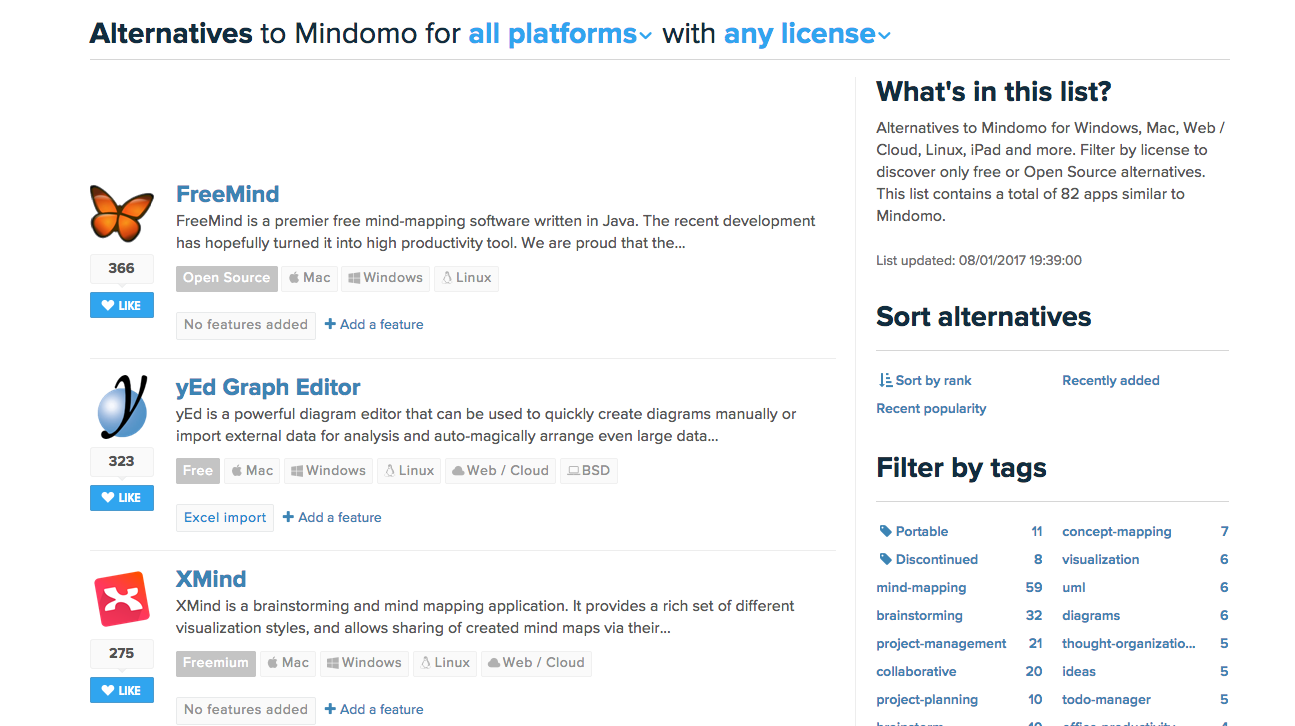Image resolution: width=1295 pixels, height=726 pixels.
Task: Sort by Recent popularity
Action: point(931,409)
